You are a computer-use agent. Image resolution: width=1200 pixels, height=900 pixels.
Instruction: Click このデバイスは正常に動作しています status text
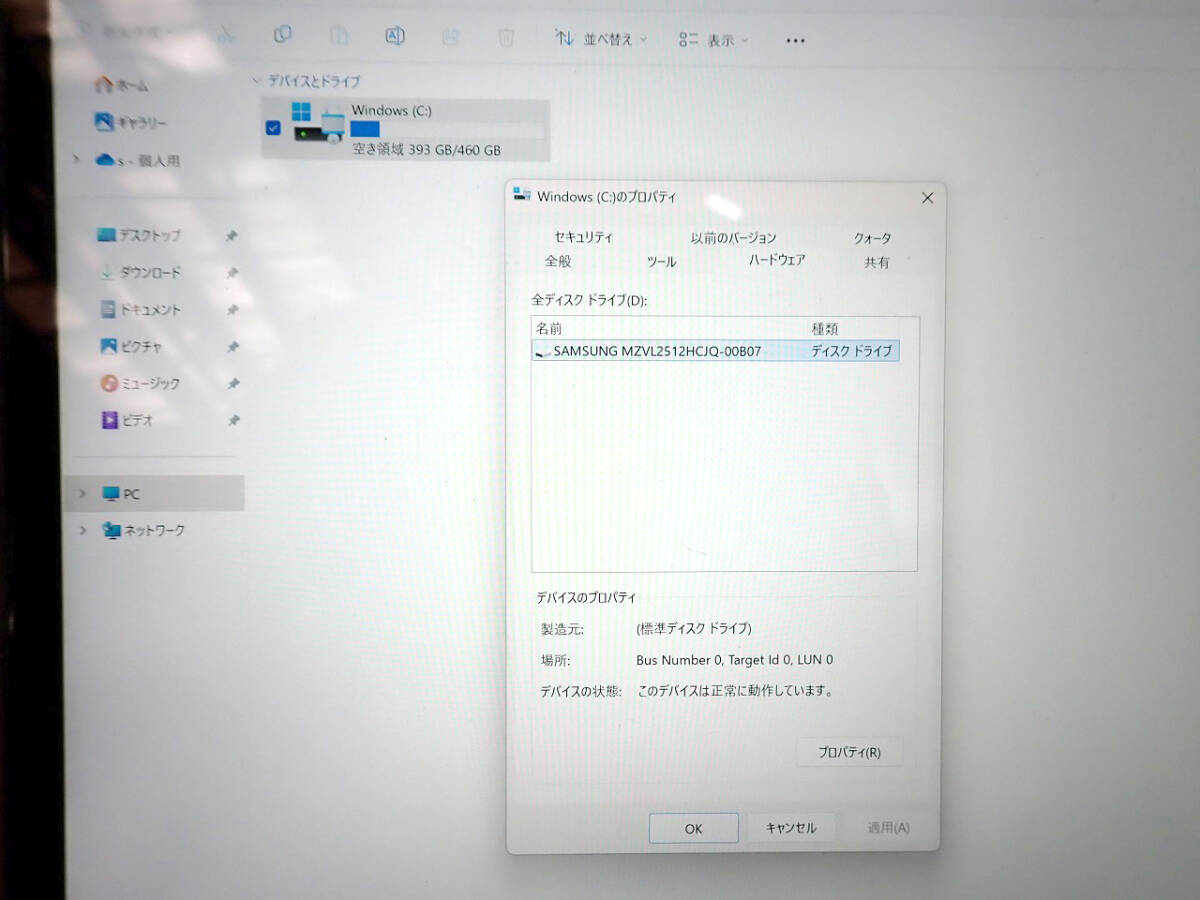[735, 691]
